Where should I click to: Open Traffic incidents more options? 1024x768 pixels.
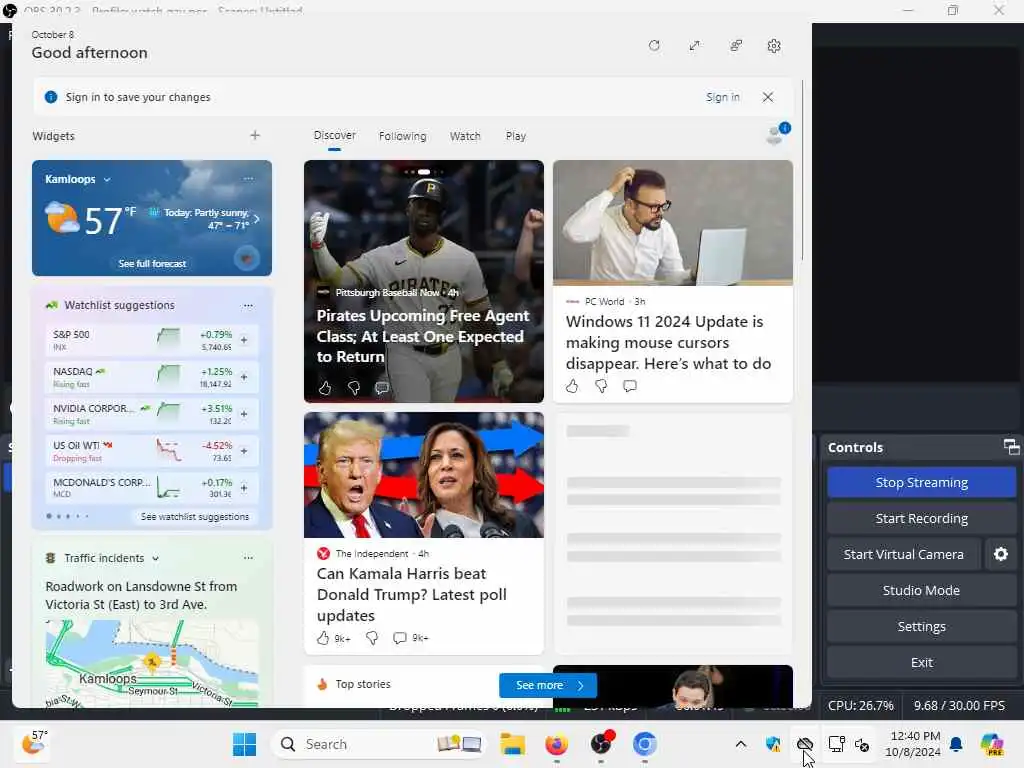click(x=248, y=558)
